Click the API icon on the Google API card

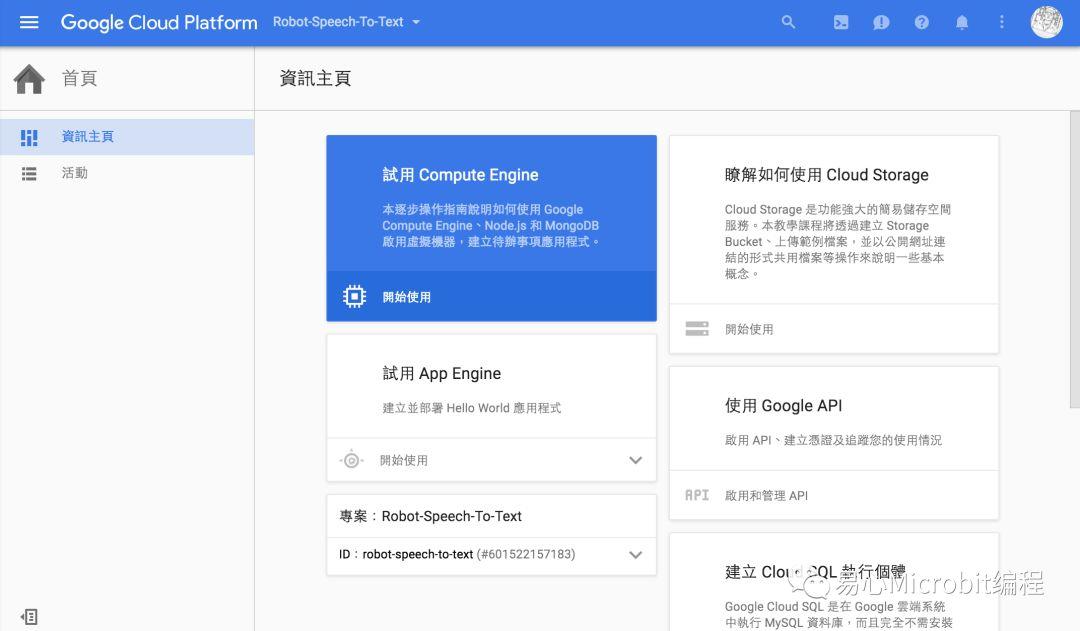point(696,495)
